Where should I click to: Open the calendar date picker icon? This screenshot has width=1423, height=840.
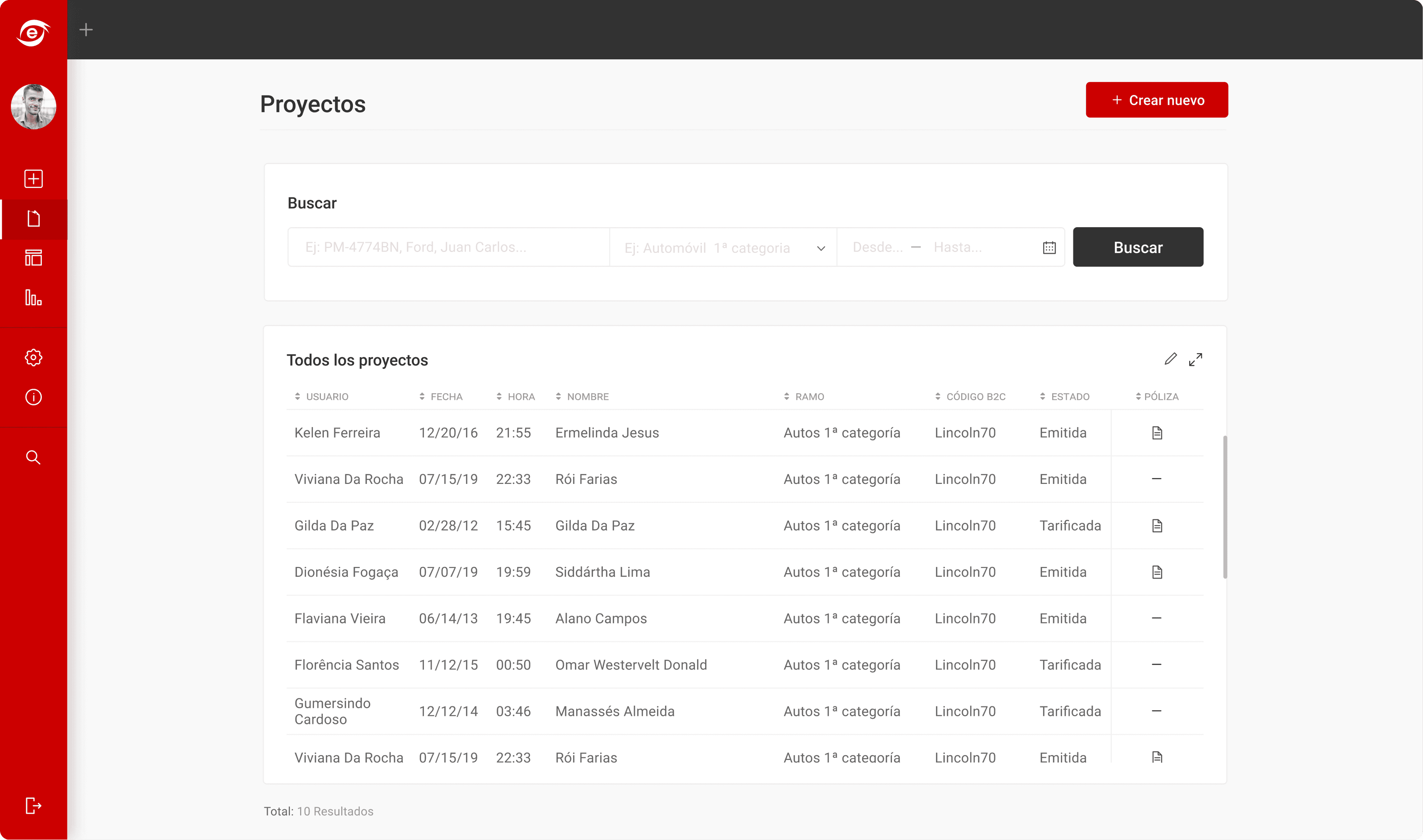1049,248
